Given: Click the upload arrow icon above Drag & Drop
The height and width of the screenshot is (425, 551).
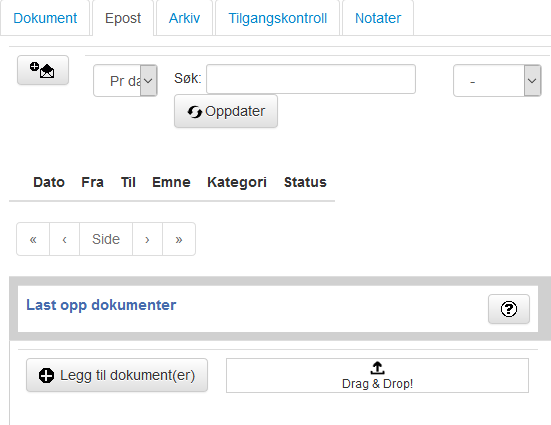Looking at the screenshot, I should 377,368.
